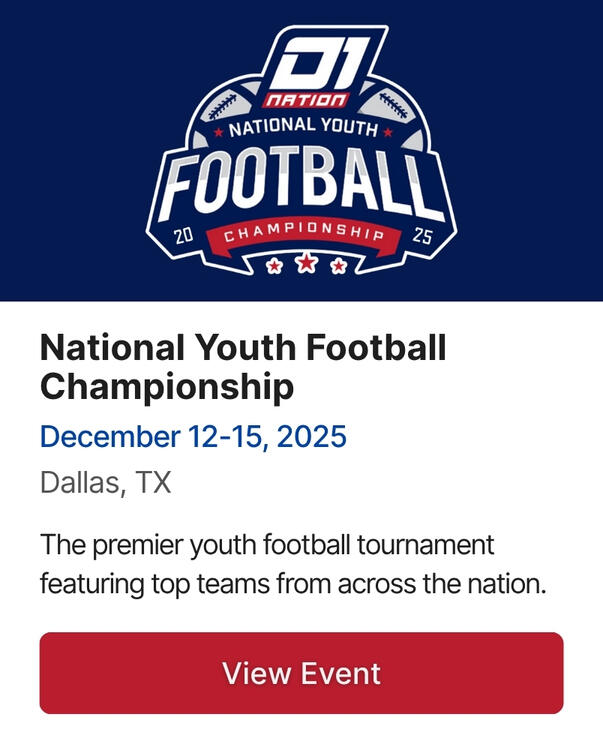
Task: Click the red CHAMPIONSHIP ribbon banner
Action: click(x=303, y=234)
